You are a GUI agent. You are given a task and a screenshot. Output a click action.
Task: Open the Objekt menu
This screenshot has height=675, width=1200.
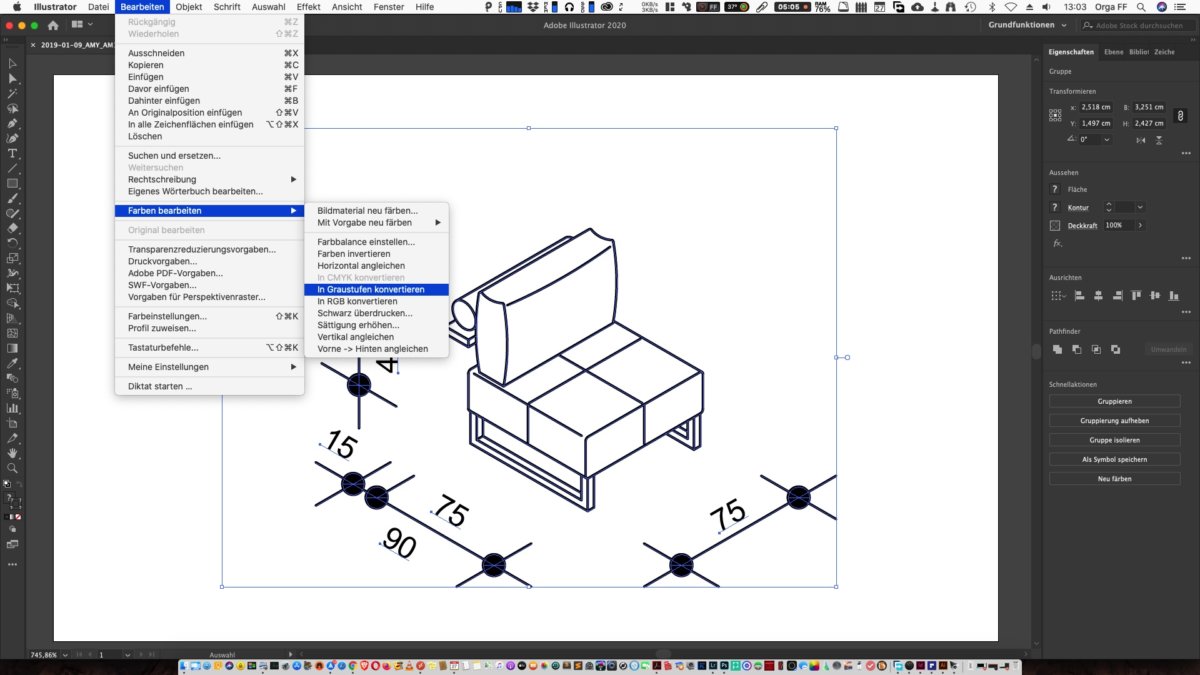point(188,7)
